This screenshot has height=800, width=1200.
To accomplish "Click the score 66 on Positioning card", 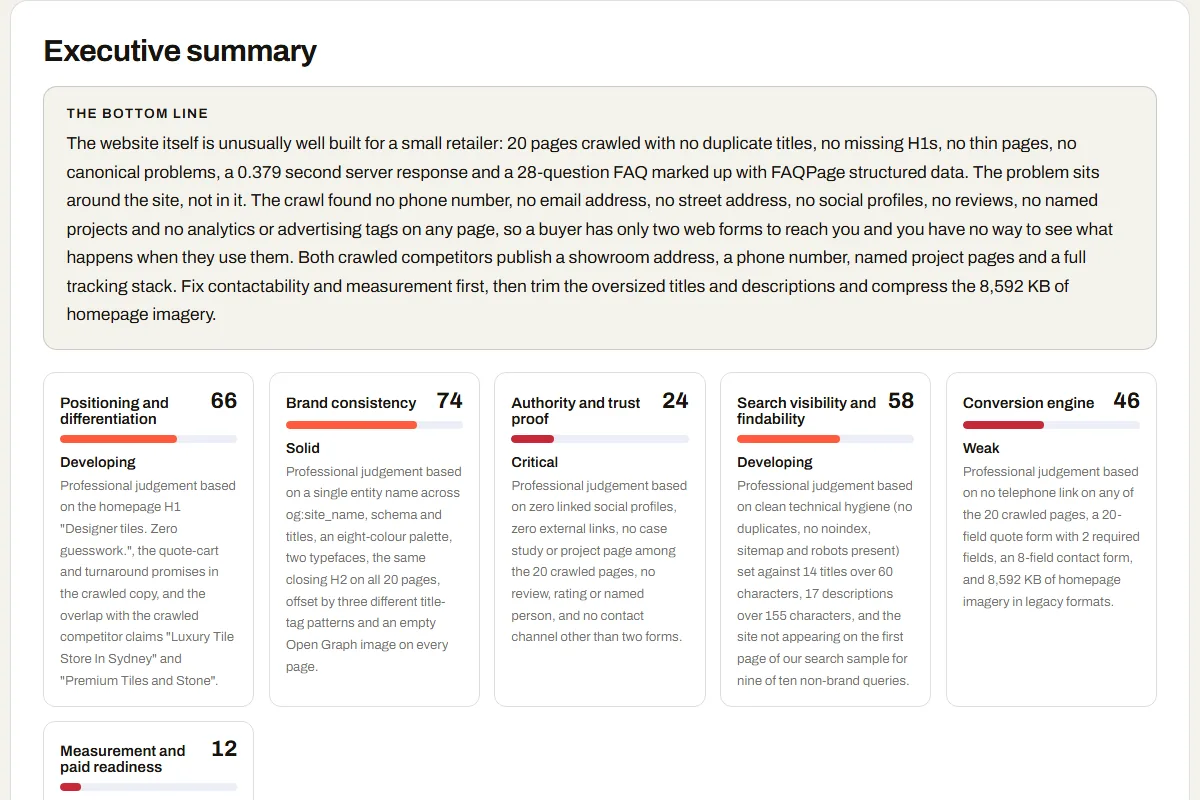I will click(224, 401).
